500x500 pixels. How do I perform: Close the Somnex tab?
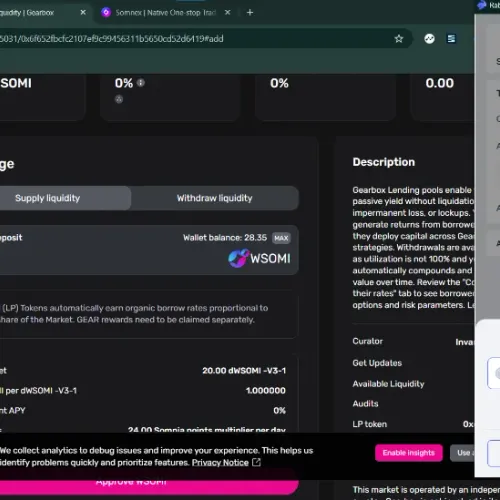click(x=228, y=13)
